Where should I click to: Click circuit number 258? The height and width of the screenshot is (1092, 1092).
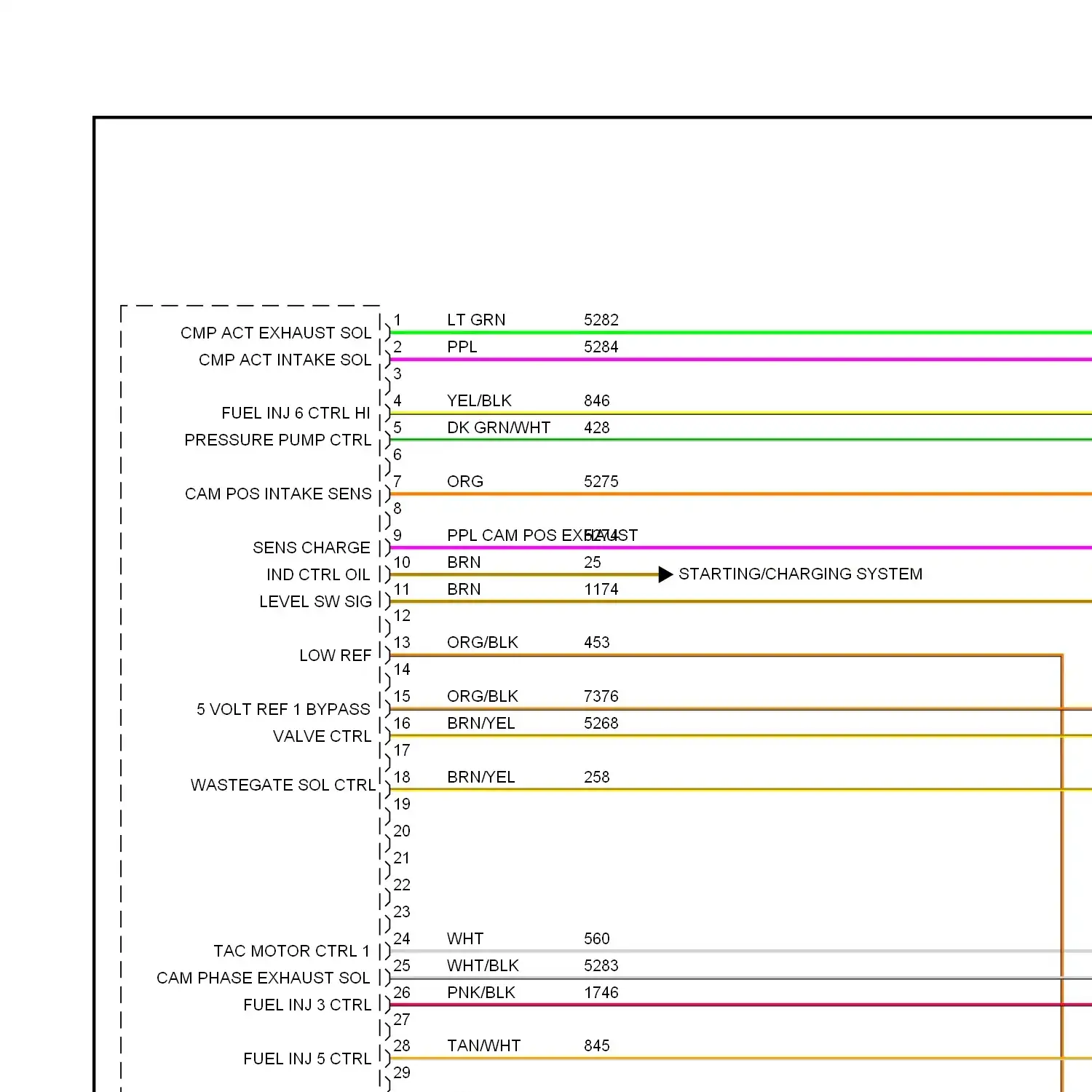(597, 778)
